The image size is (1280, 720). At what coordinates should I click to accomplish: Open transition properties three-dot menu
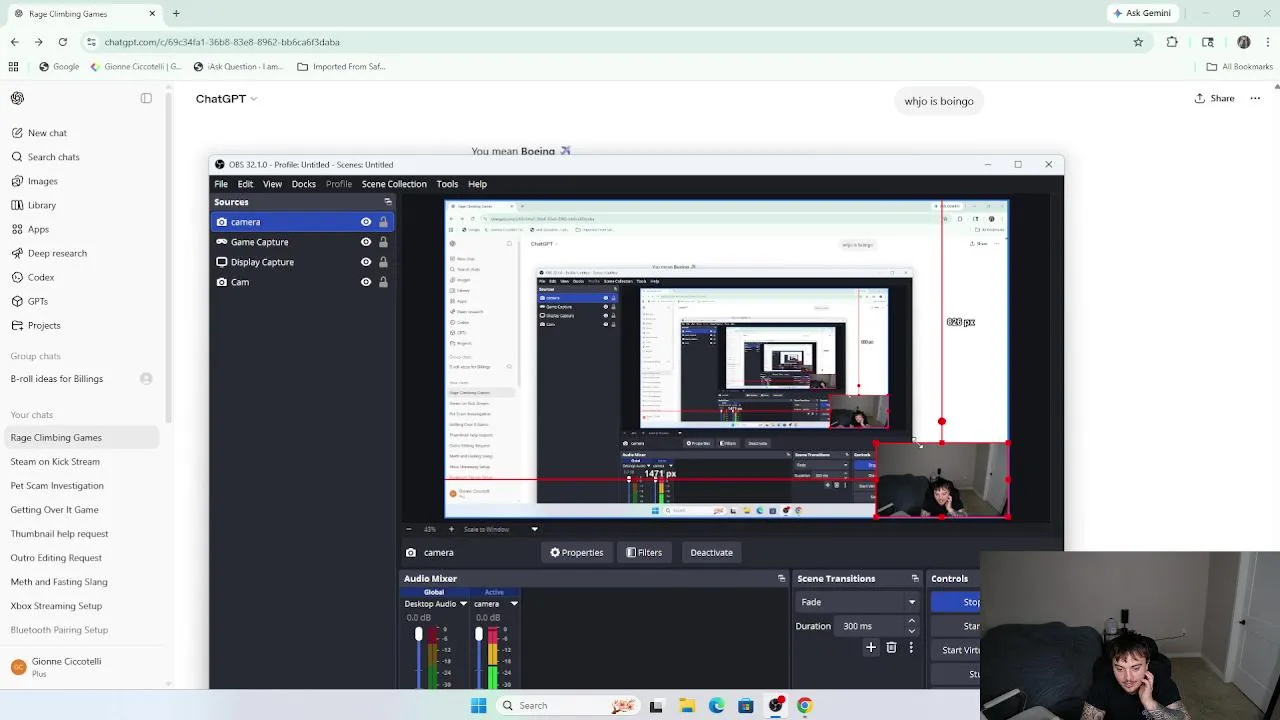pos(911,648)
